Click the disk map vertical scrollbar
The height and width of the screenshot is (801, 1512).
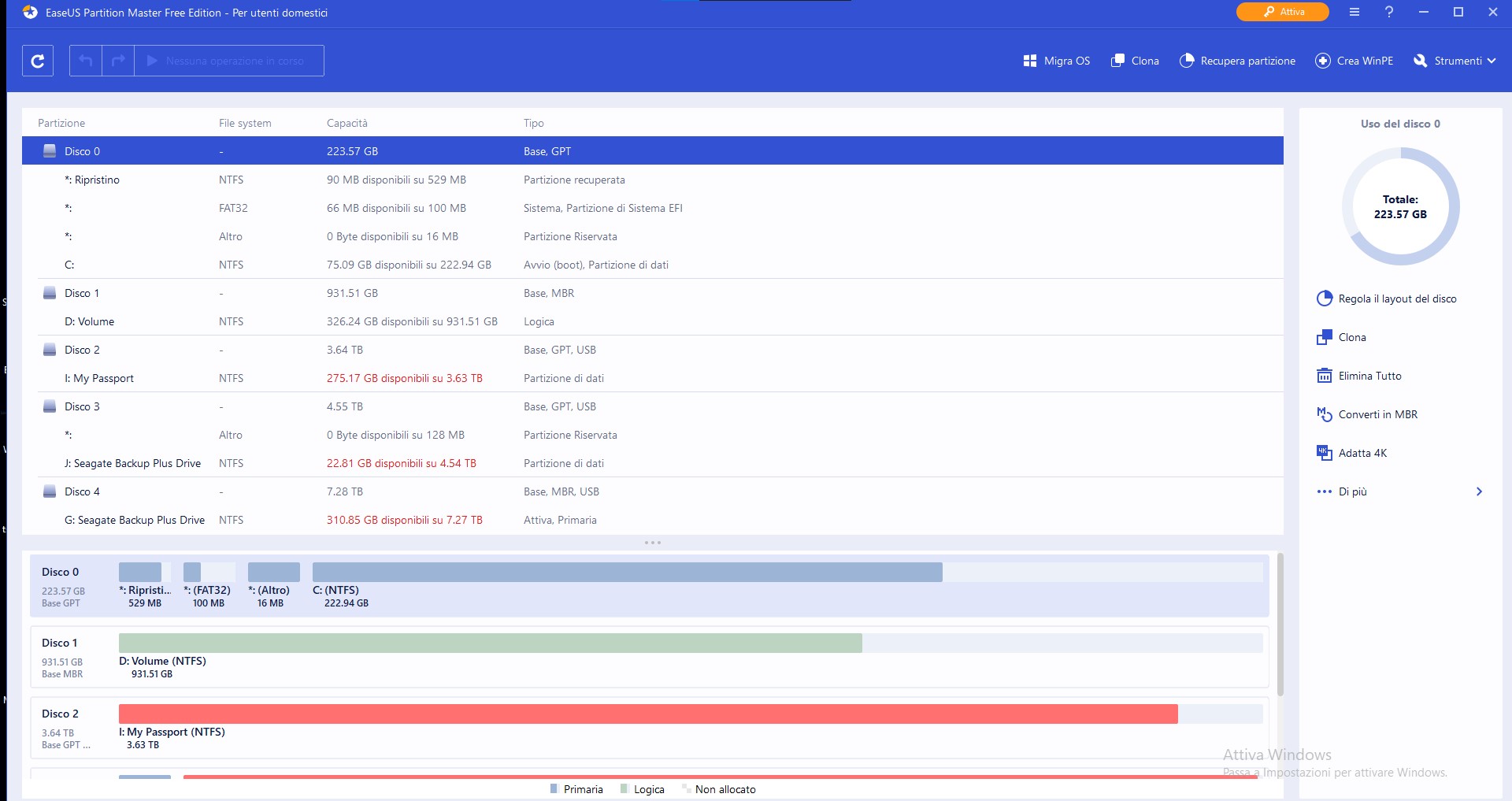1280,625
